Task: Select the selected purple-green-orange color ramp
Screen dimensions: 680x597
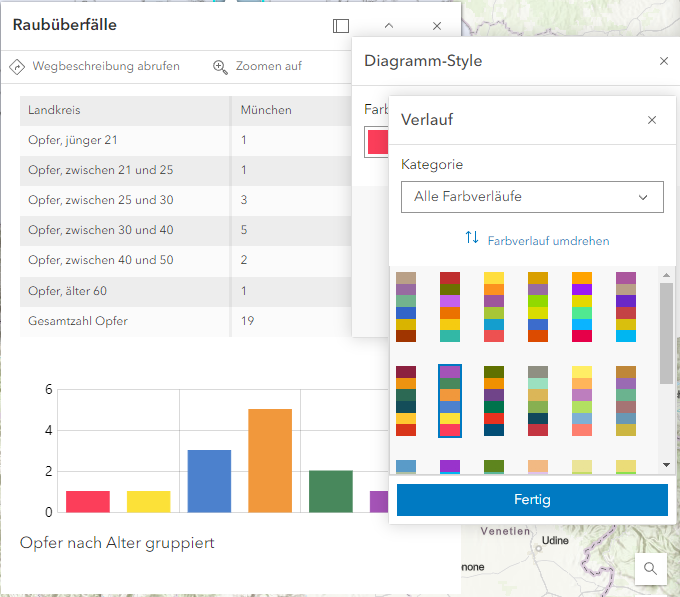Action: click(x=450, y=401)
